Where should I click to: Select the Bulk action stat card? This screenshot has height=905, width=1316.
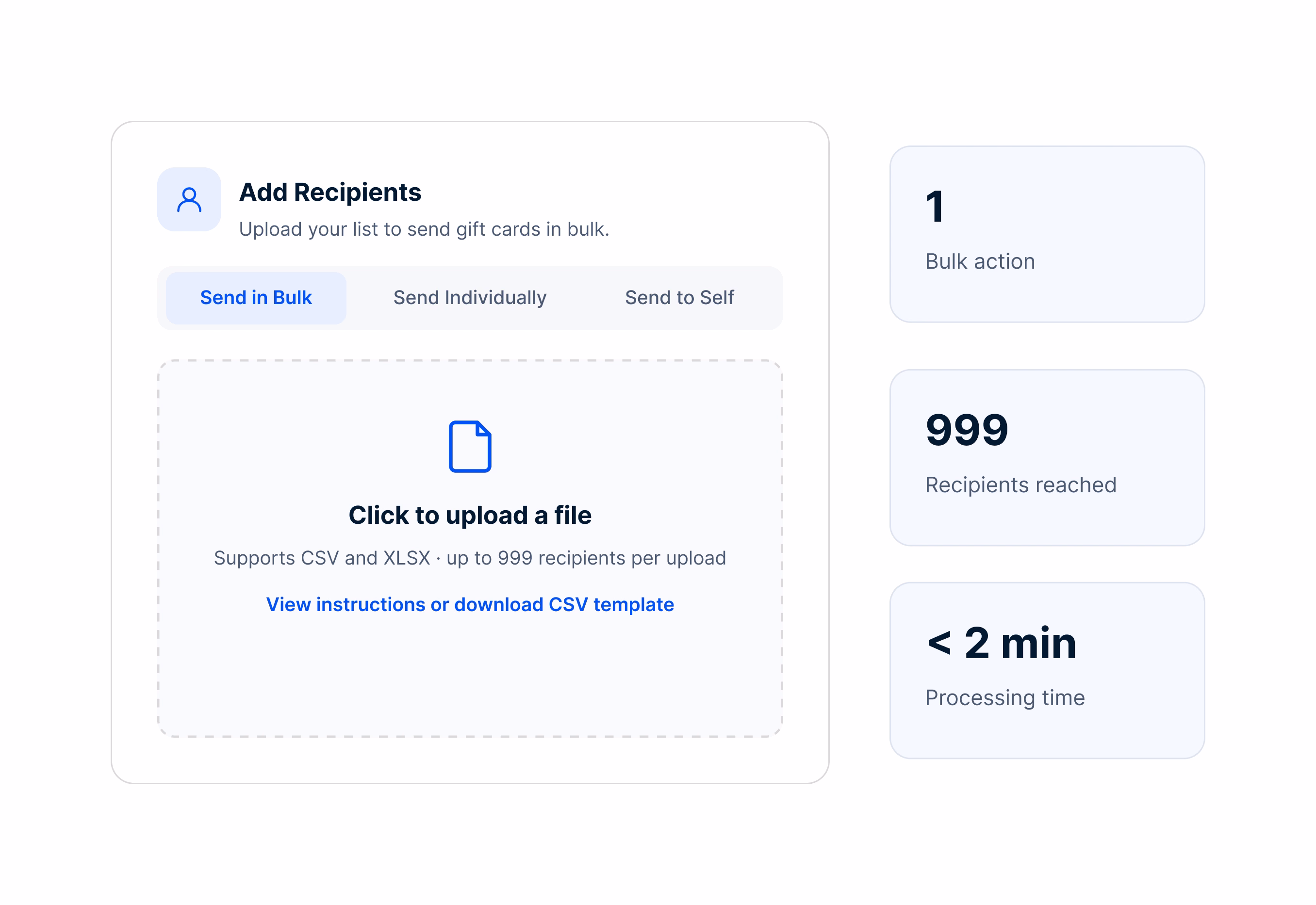1047,234
